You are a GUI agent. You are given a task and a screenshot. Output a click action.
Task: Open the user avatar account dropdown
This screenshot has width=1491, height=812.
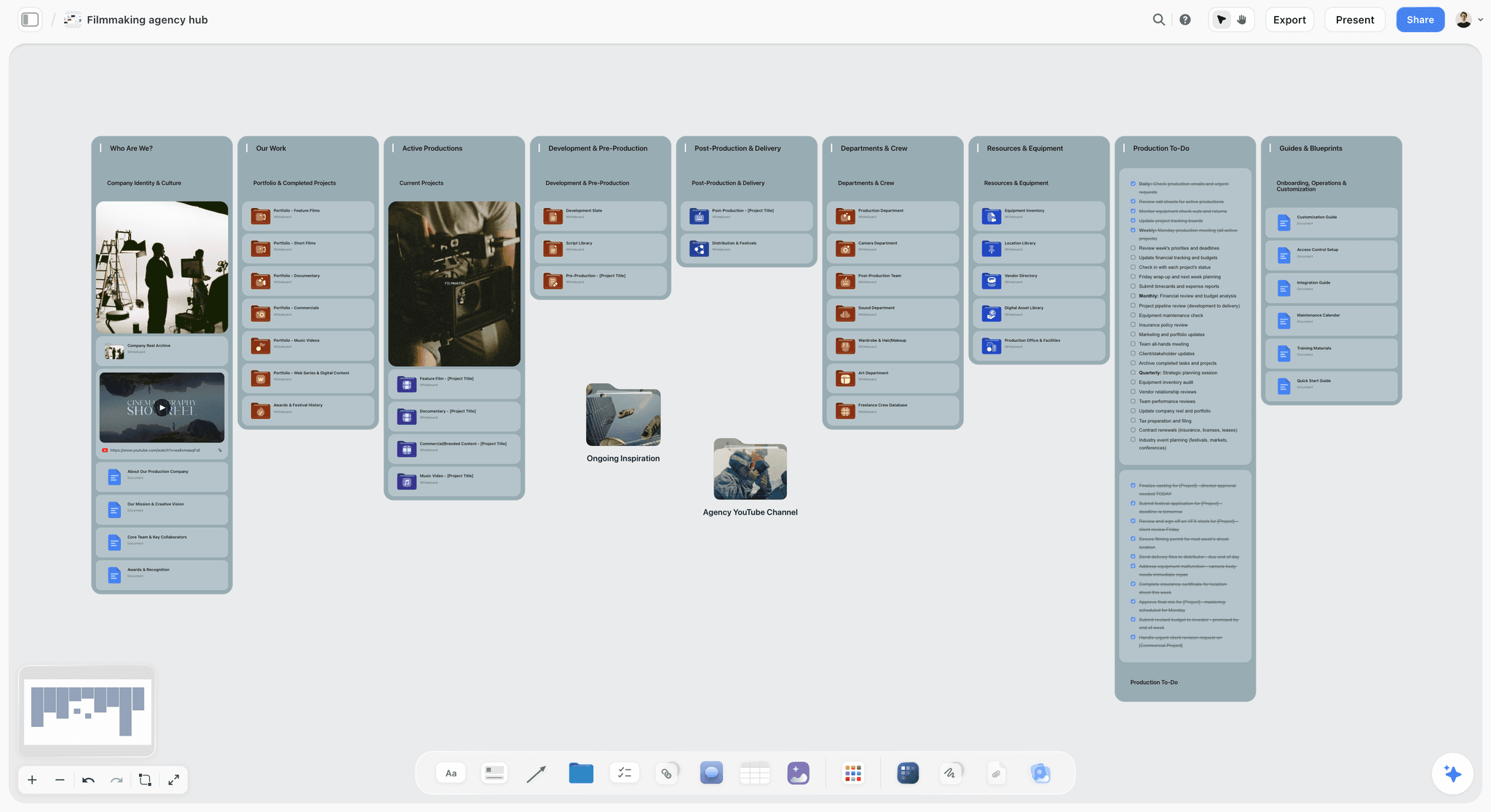coord(1469,20)
